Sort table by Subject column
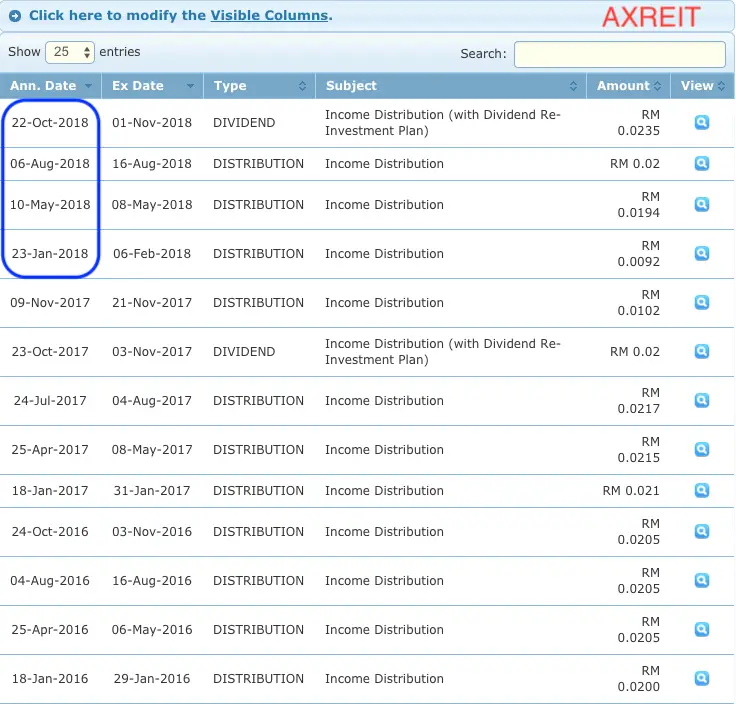 pos(451,86)
